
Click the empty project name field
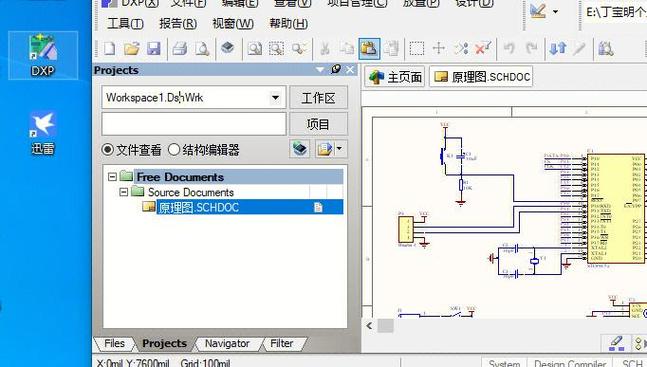click(194, 124)
